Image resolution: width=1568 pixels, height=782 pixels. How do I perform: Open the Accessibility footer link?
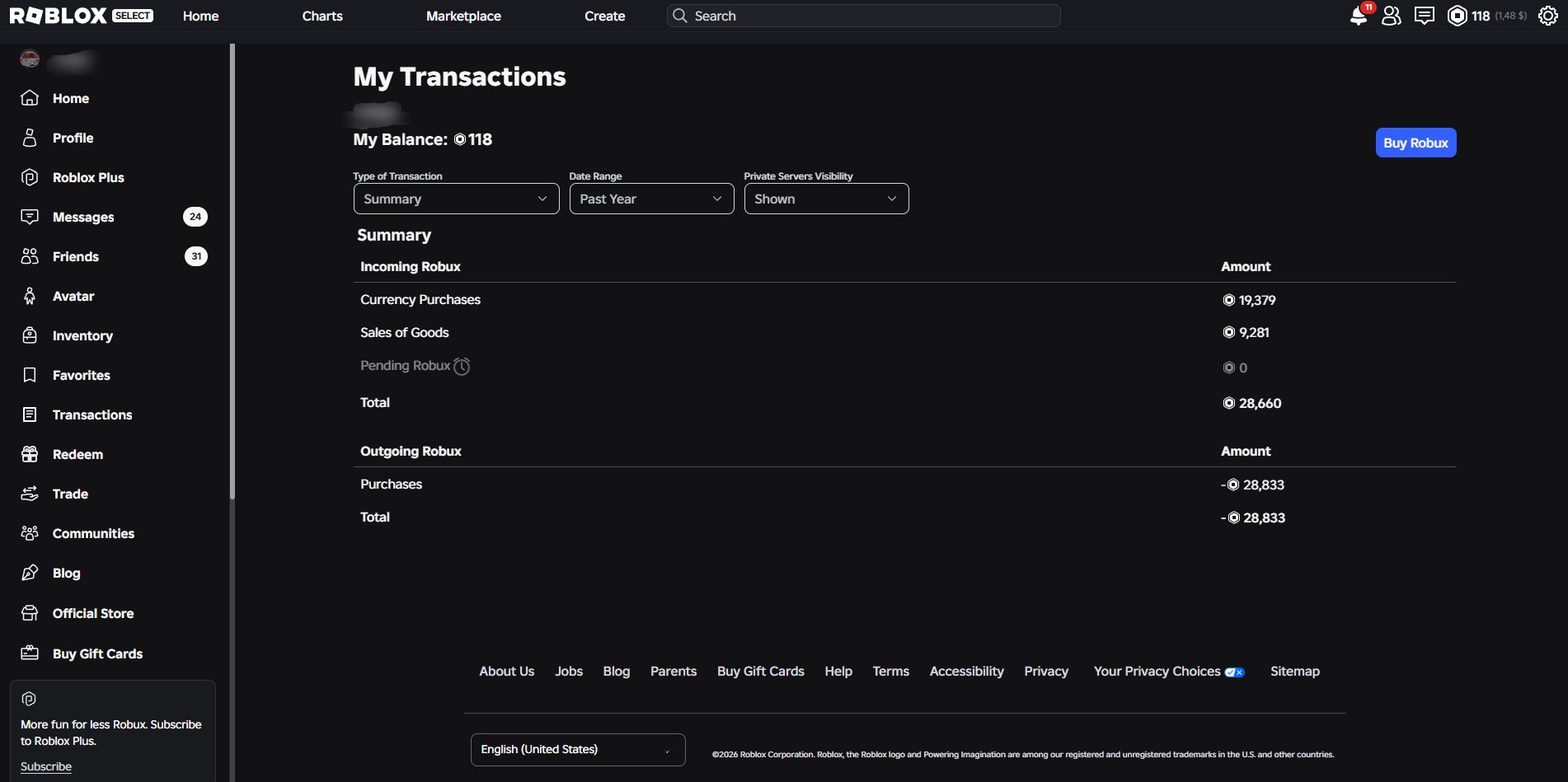[967, 672]
